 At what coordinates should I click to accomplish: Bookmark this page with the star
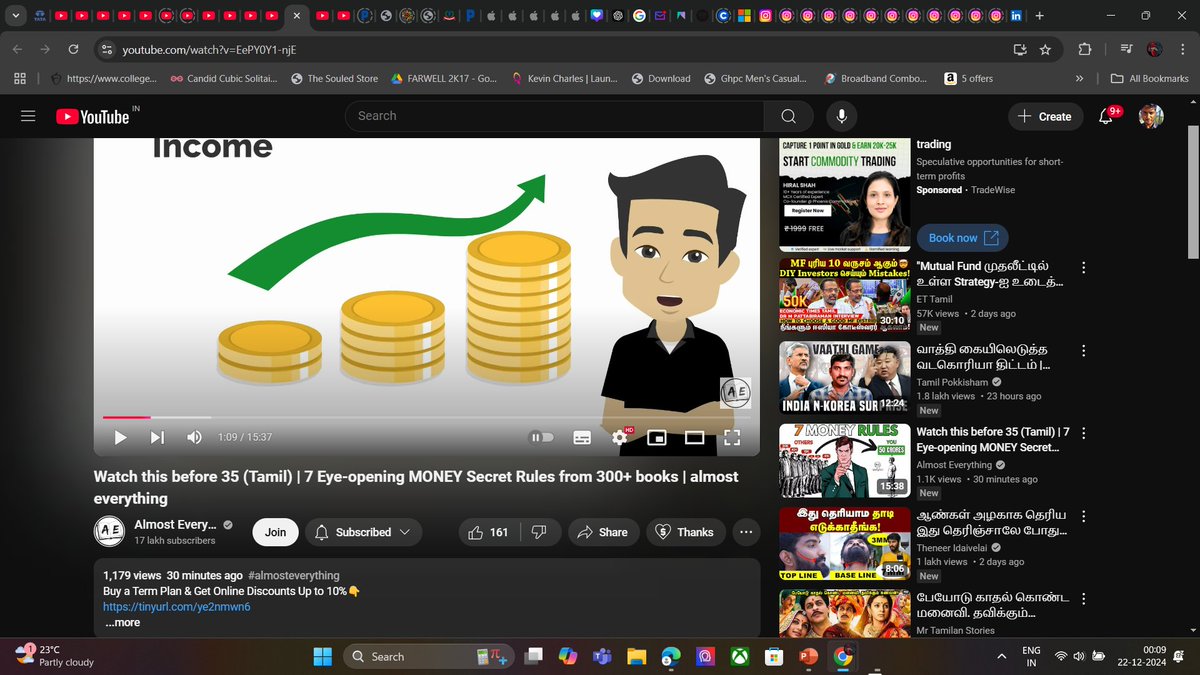(1045, 49)
